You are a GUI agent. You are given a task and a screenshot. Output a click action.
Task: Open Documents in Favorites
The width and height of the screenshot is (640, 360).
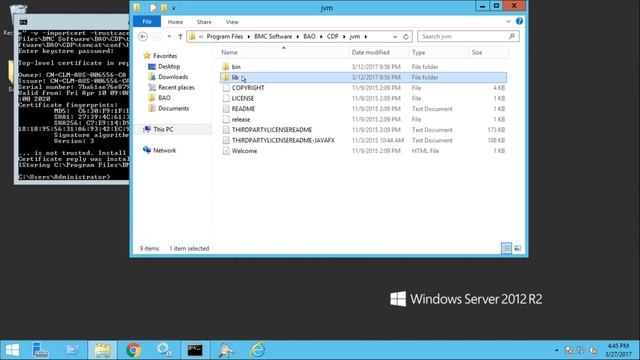[x=173, y=109]
